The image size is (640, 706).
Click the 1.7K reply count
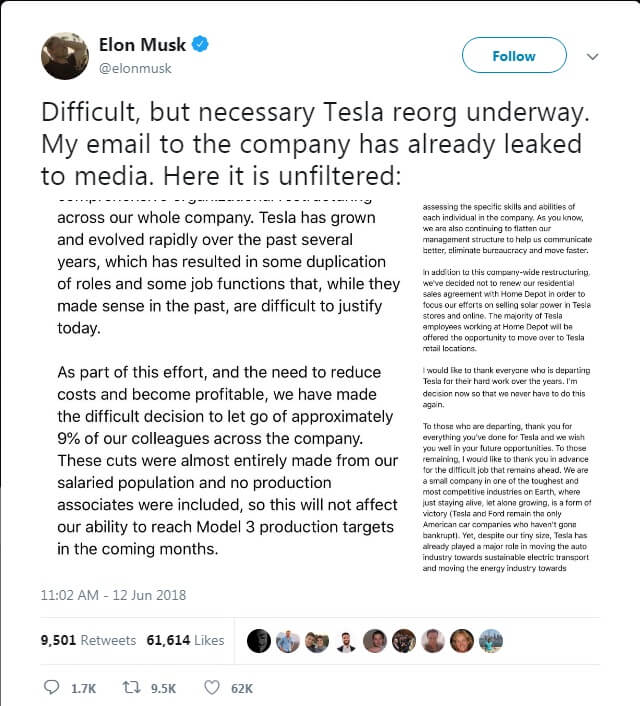coord(81,688)
